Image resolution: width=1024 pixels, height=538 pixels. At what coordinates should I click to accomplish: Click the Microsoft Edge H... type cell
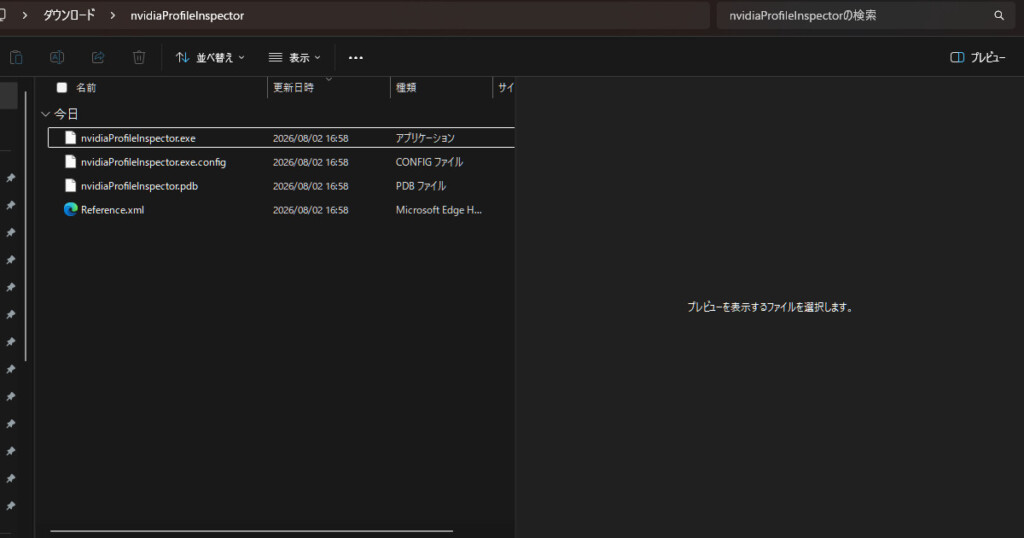[438, 210]
